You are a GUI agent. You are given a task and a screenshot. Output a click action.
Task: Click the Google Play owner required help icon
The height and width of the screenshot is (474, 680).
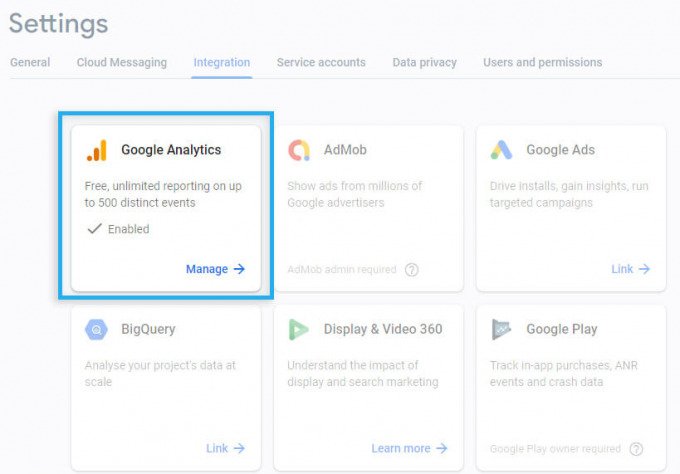(636, 448)
